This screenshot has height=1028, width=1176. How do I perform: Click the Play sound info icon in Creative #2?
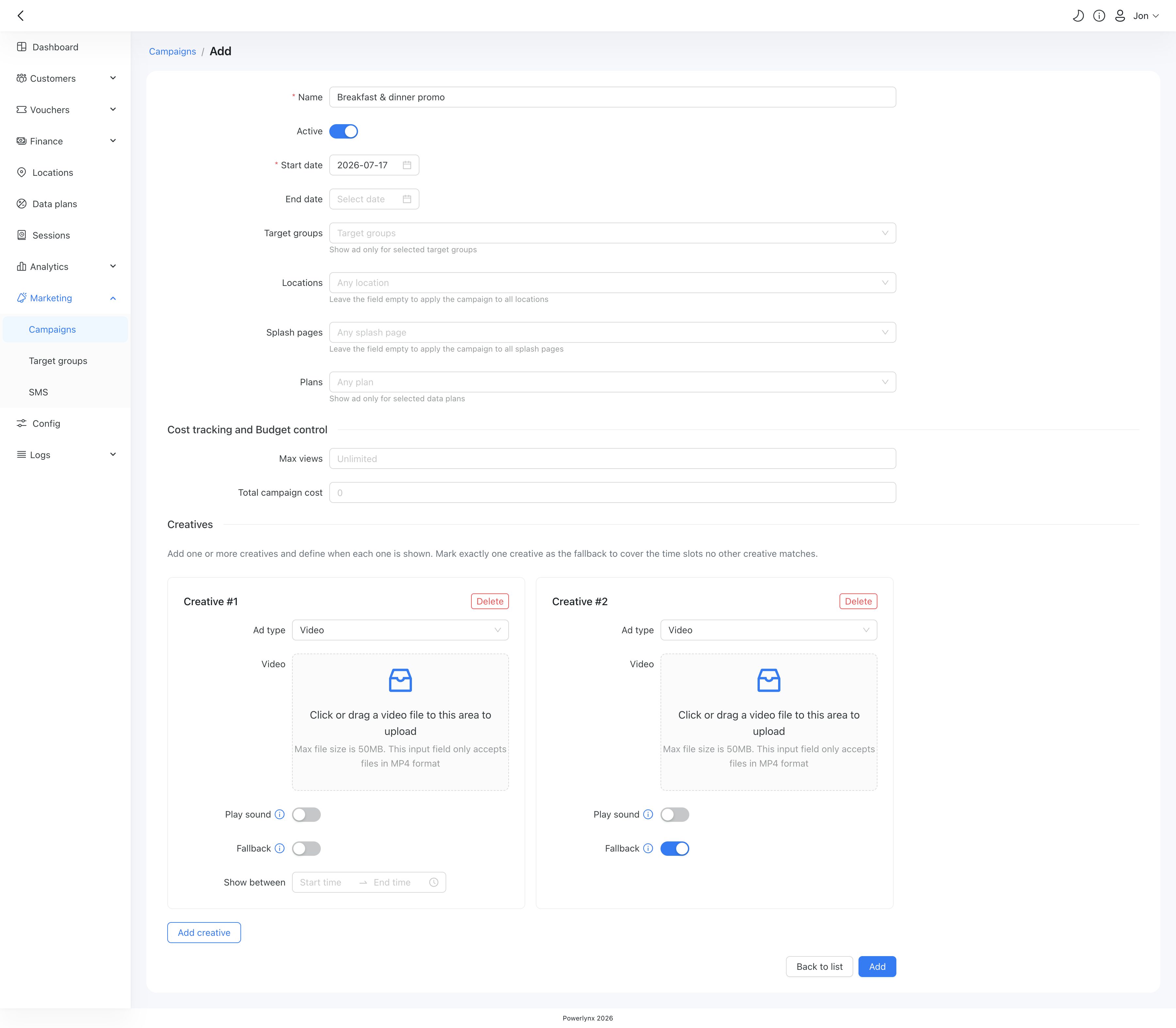tap(648, 815)
